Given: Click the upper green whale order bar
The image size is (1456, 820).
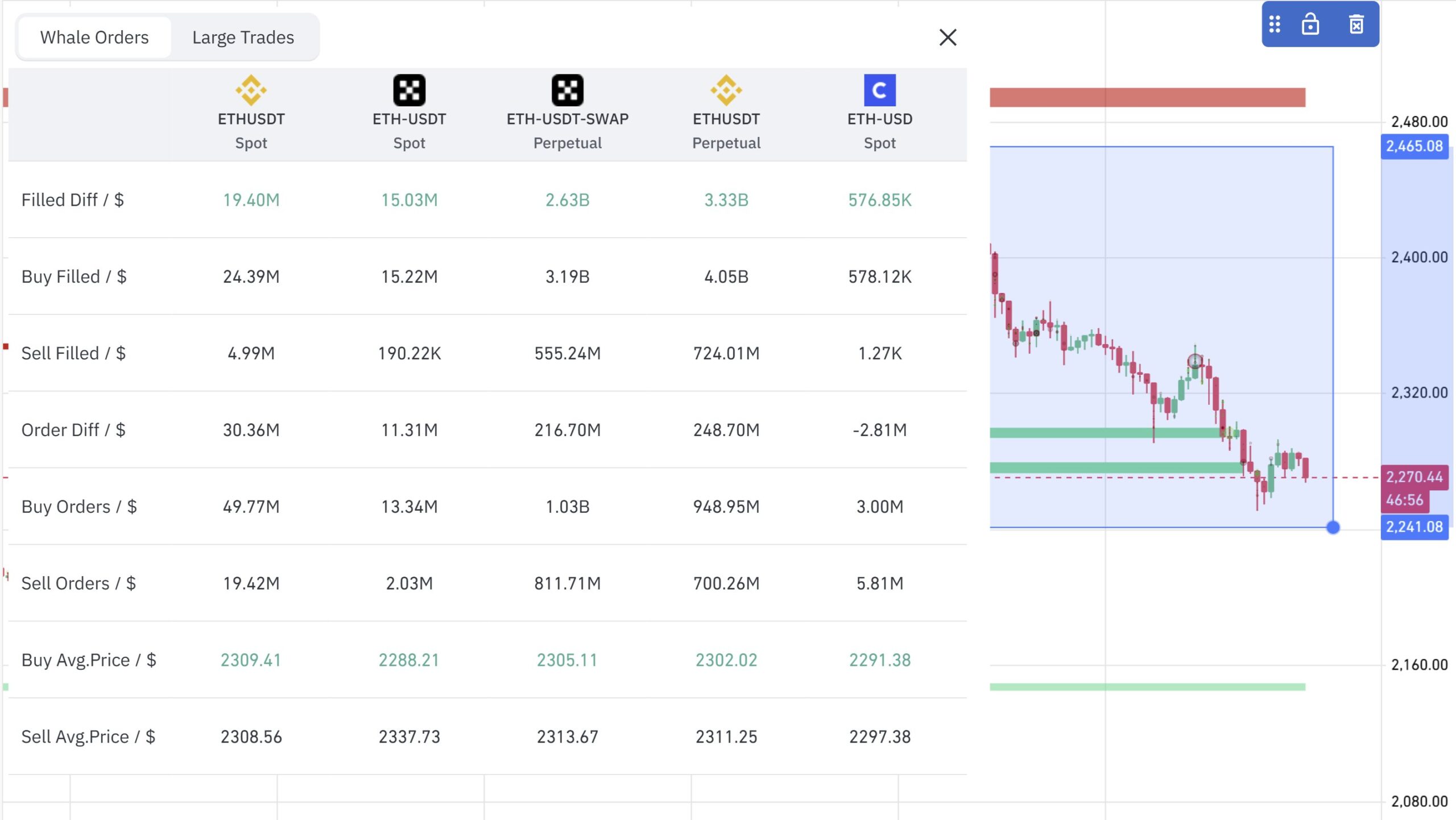Looking at the screenshot, I should pyautogui.click(x=1106, y=433).
